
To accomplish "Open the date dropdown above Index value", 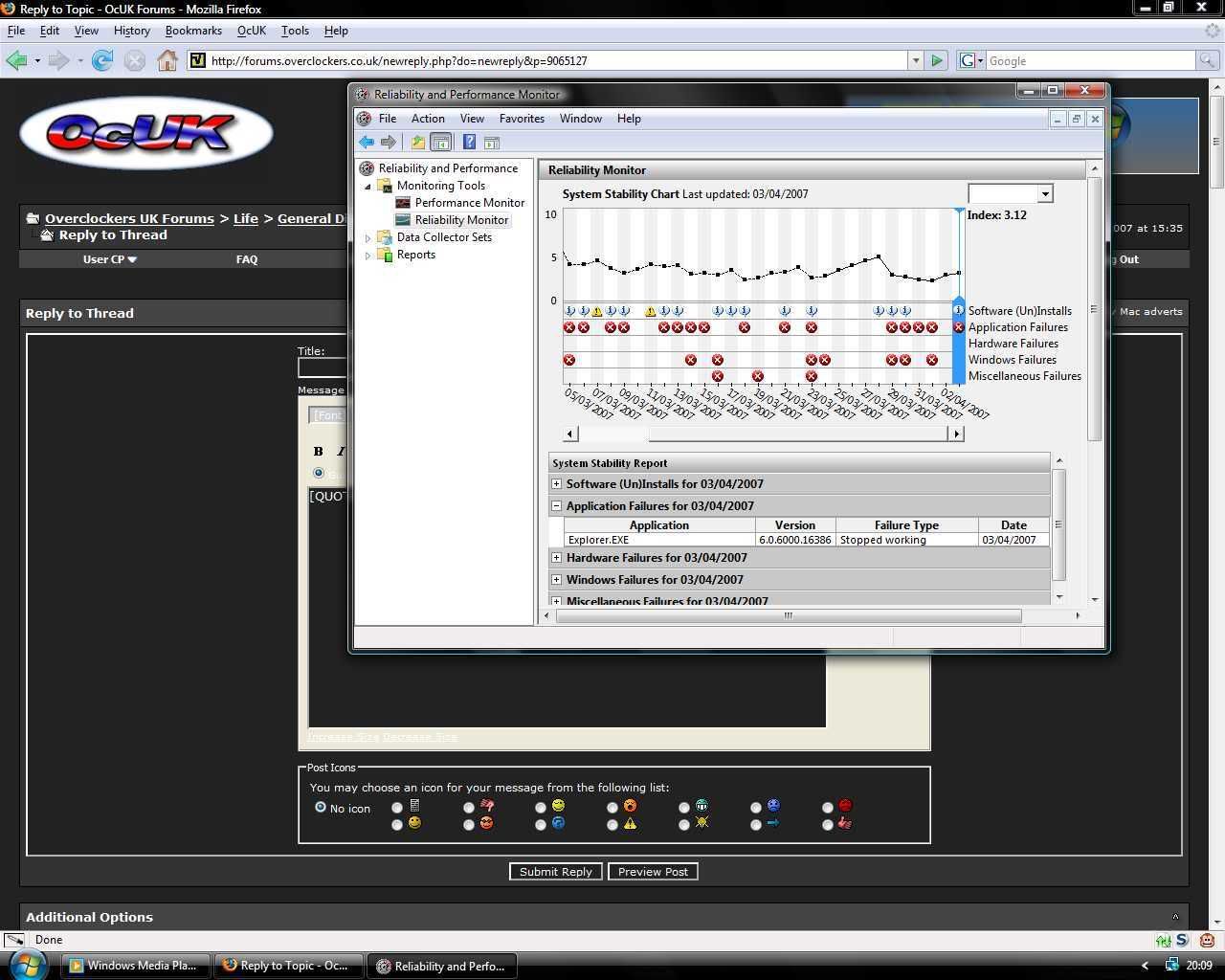I will pos(1045,194).
